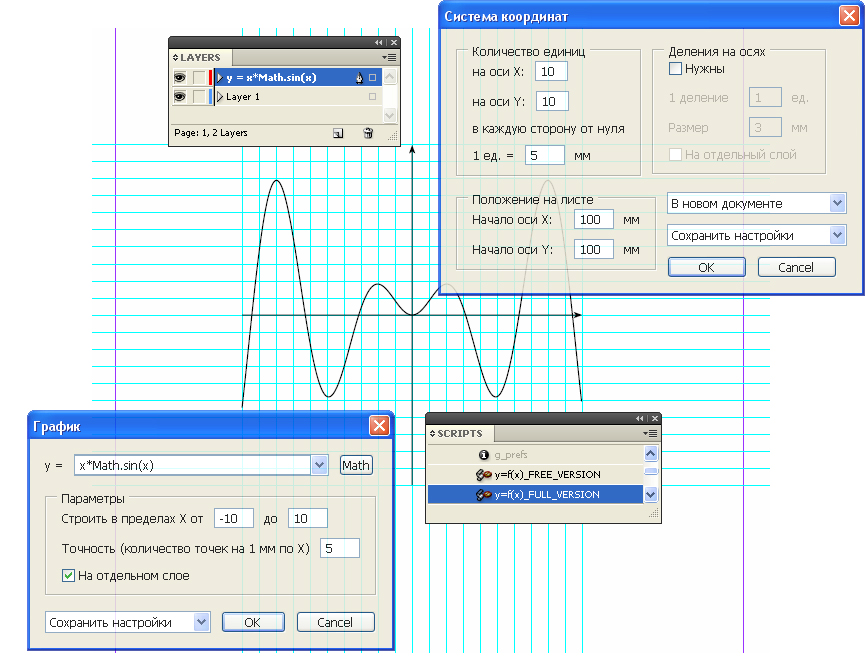Viewport: 865px width, 659px height.
Task: Expand the Layer 1 disclosure triangle
Action: coord(220,97)
